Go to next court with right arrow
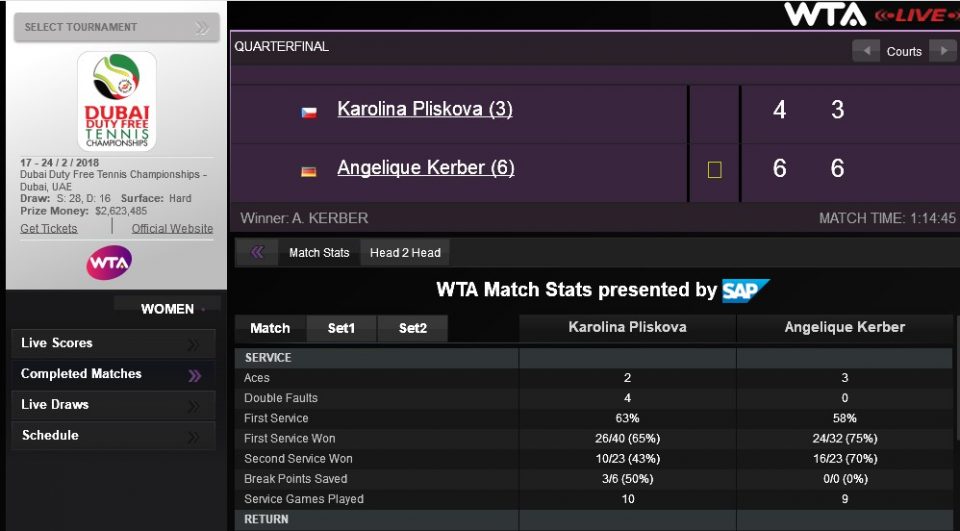This screenshot has width=960, height=531. pos(942,51)
